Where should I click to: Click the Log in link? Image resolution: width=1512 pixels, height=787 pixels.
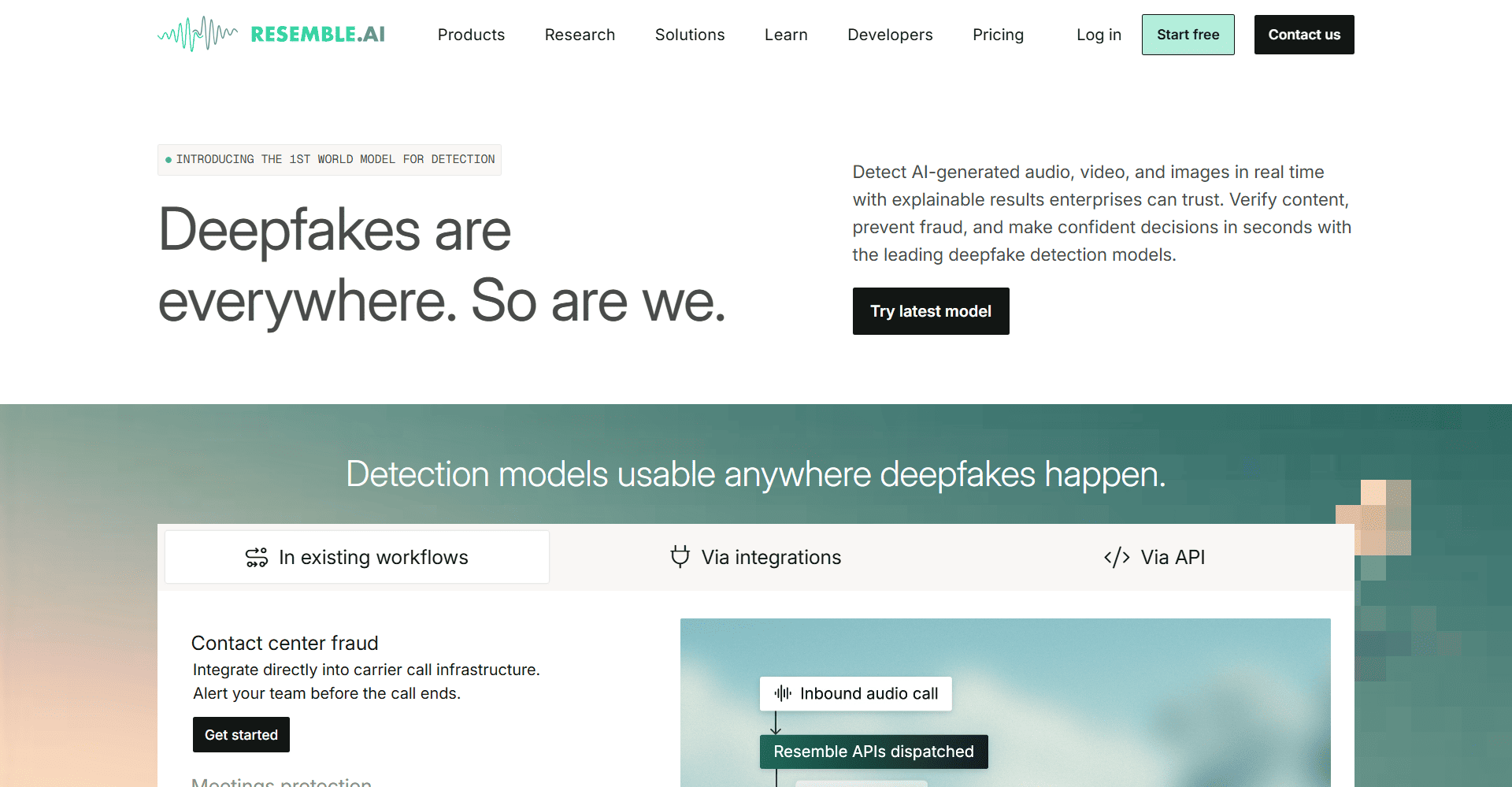pyautogui.click(x=1099, y=35)
